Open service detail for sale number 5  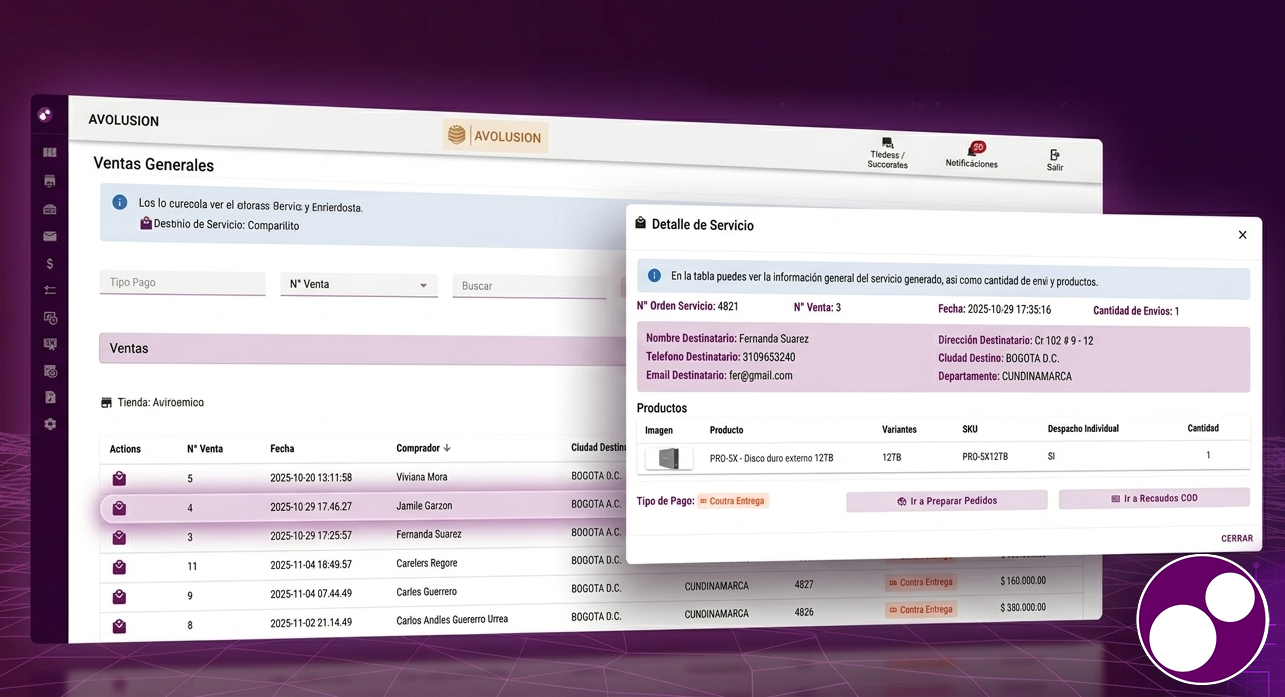pyautogui.click(x=119, y=478)
